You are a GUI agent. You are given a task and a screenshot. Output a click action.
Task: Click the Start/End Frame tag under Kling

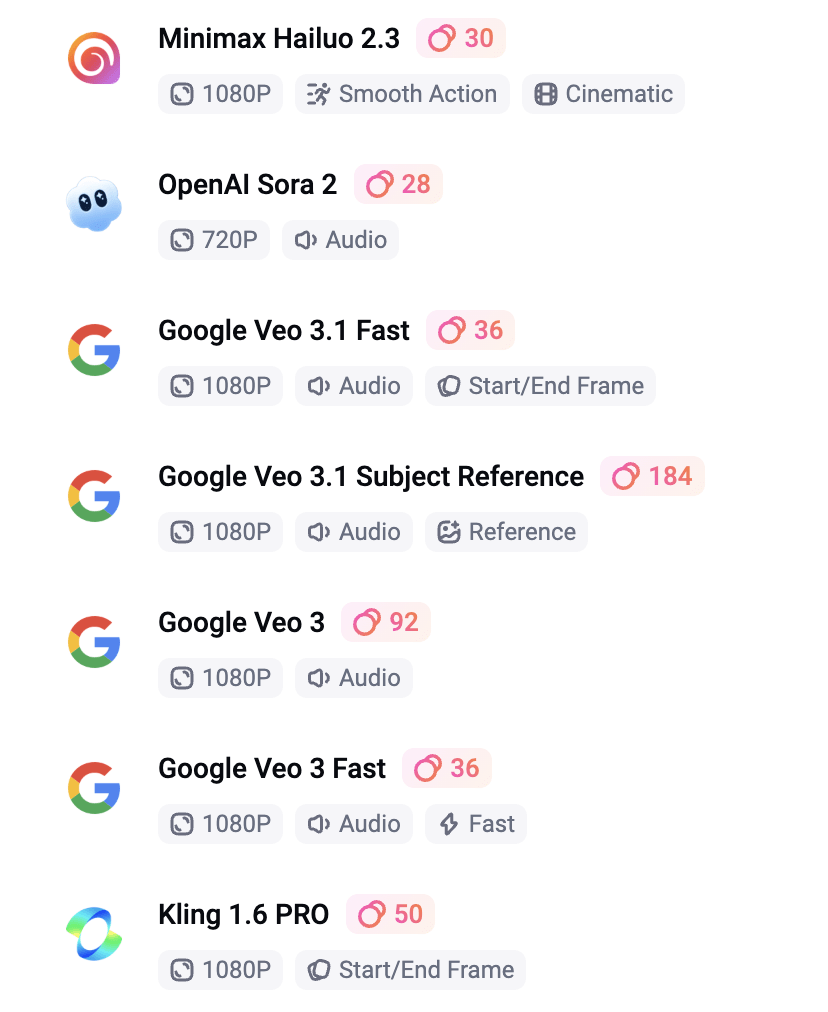[410, 970]
